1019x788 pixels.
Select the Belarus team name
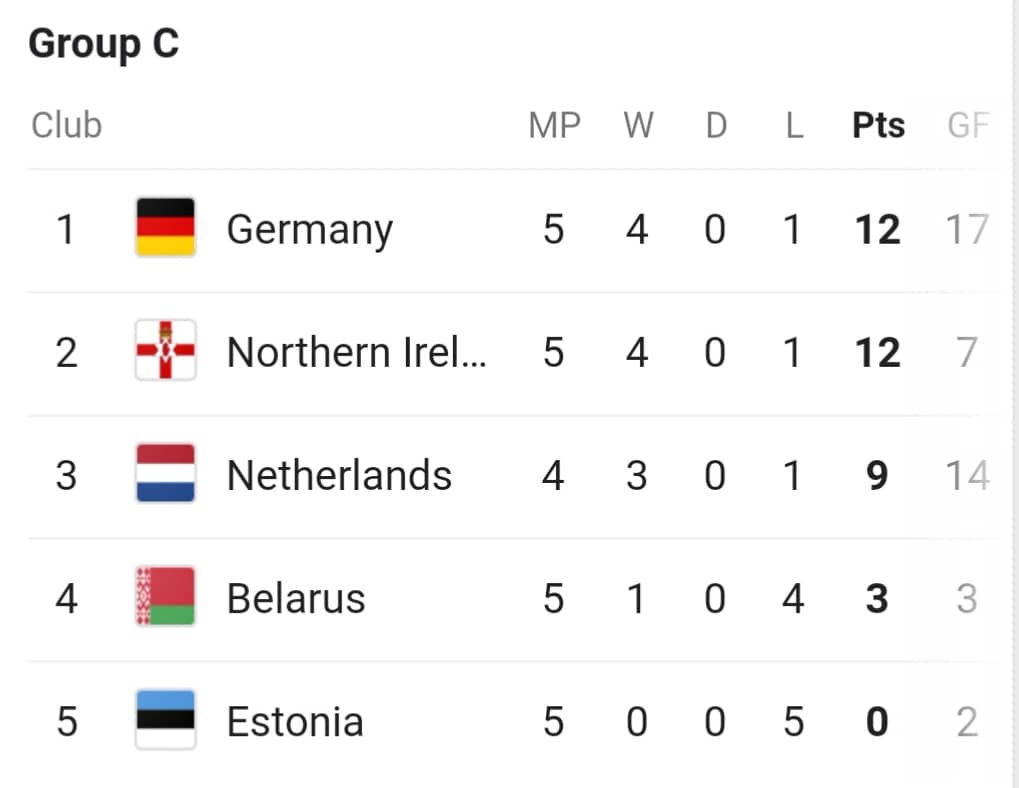pos(296,598)
